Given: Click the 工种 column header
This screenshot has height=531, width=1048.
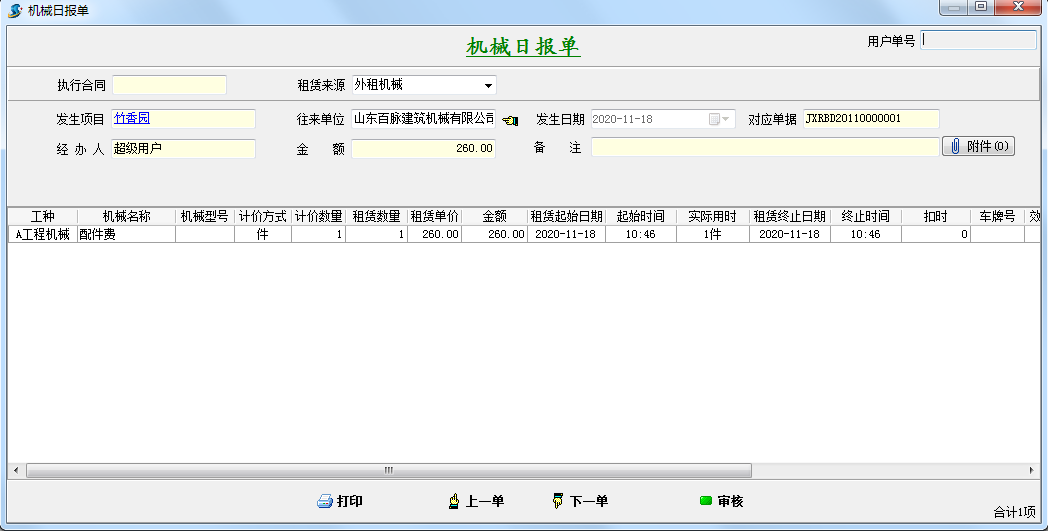Looking at the screenshot, I should 43,216.
